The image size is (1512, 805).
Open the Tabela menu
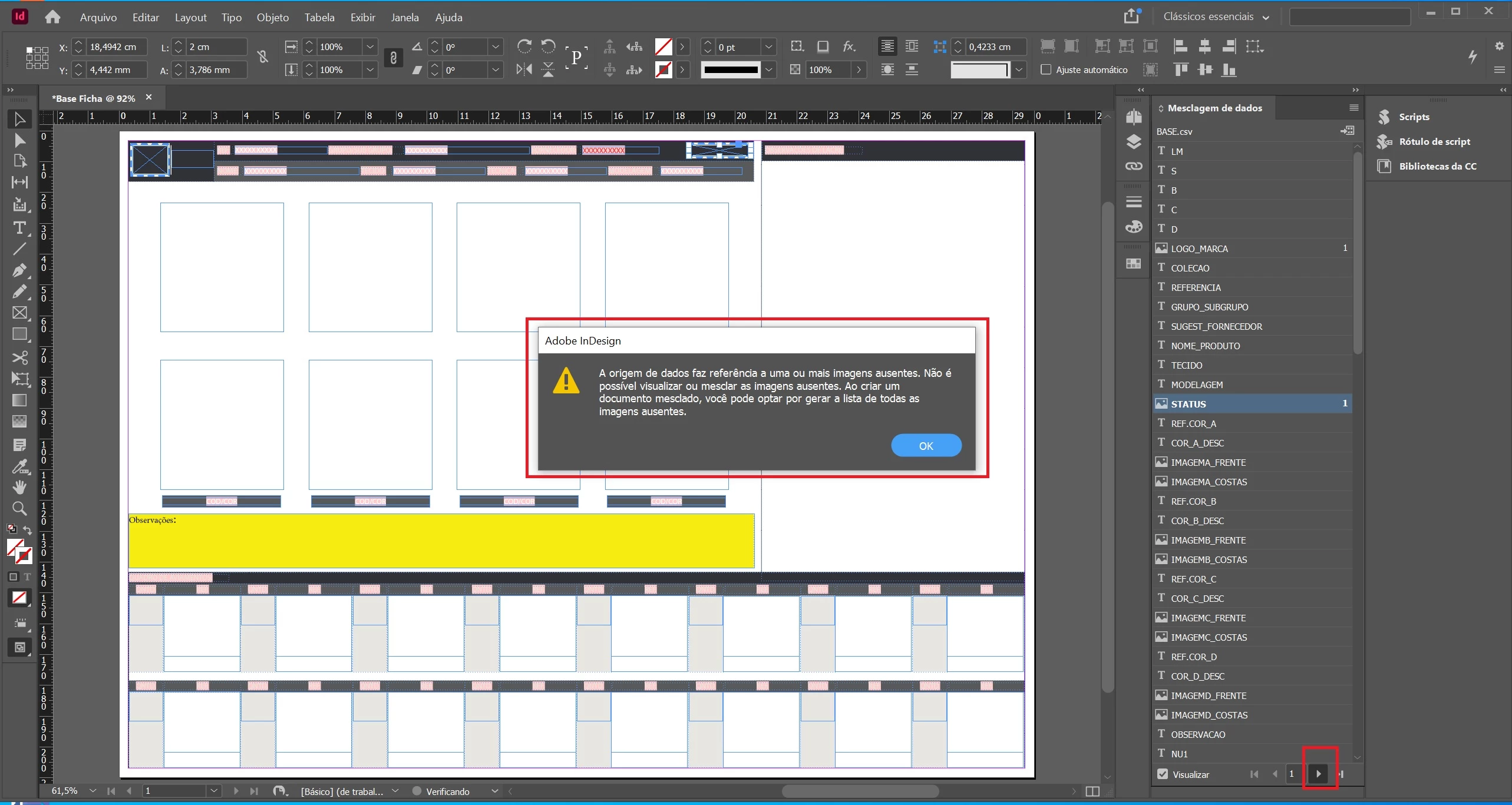pos(319,17)
